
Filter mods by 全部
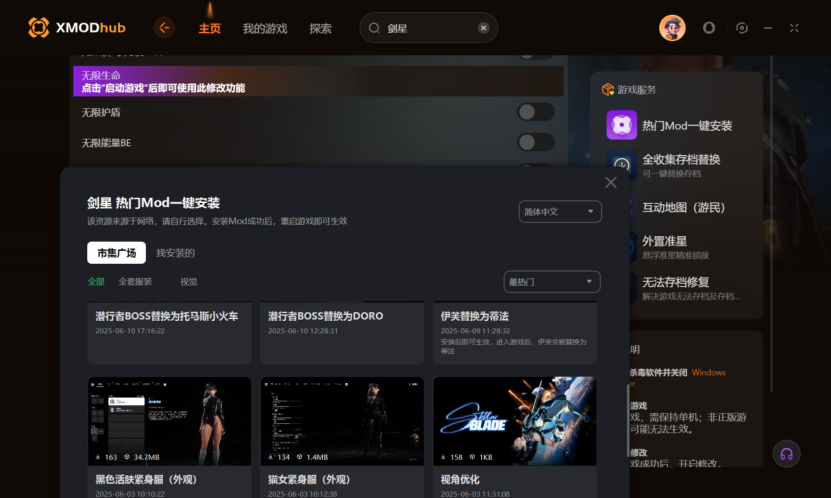[96, 281]
